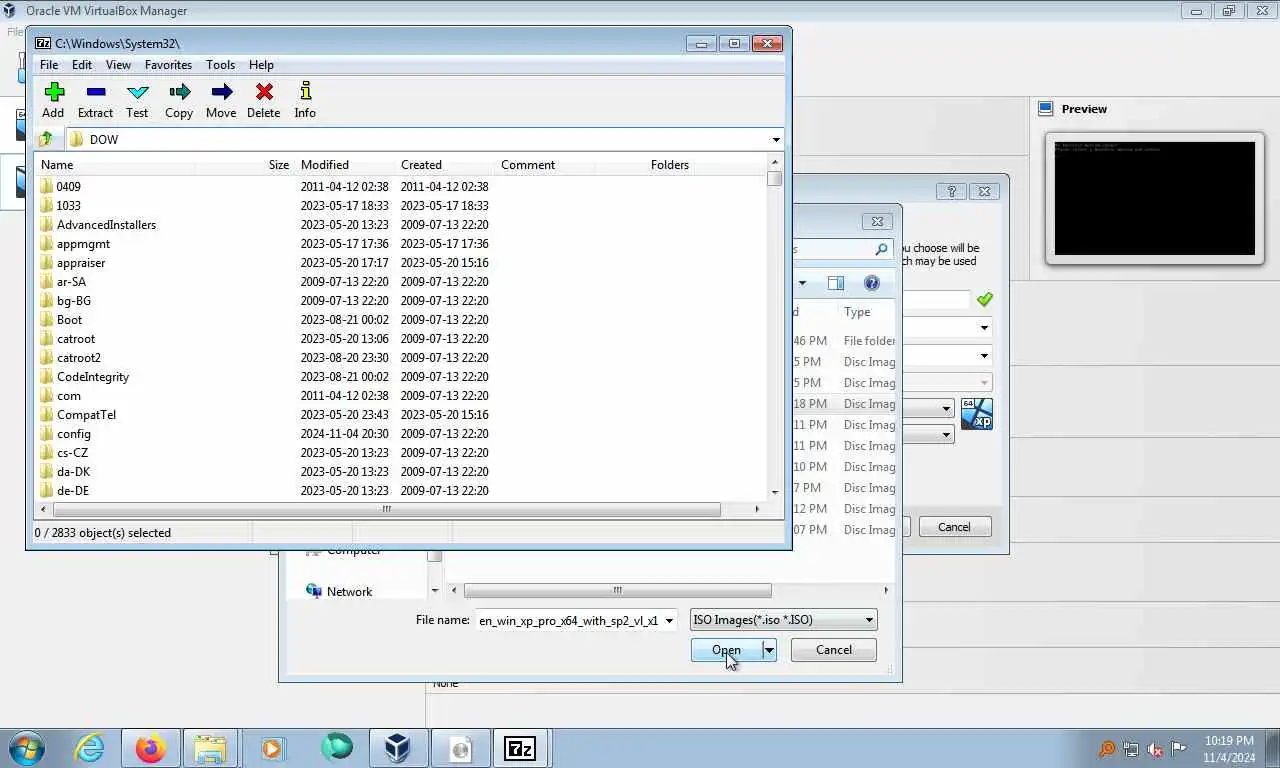
Task: Expand the 7-Zip address bar dropdown
Action: (x=776, y=140)
